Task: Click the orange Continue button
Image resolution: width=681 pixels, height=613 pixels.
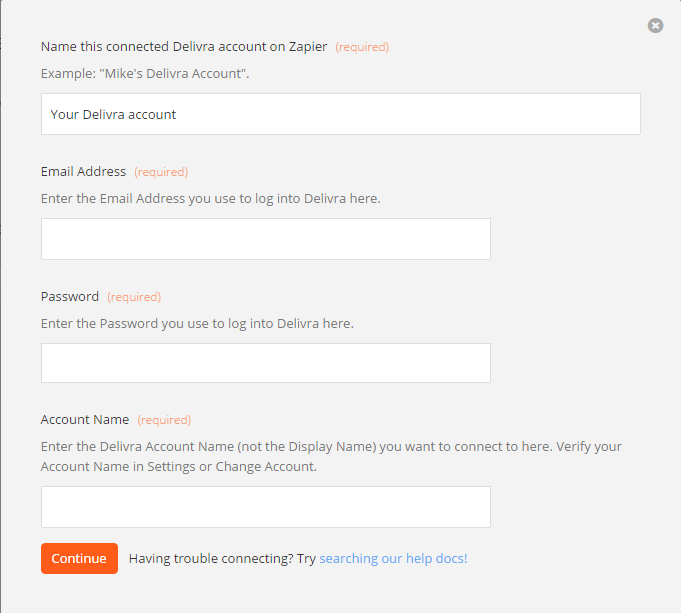Action: (79, 558)
